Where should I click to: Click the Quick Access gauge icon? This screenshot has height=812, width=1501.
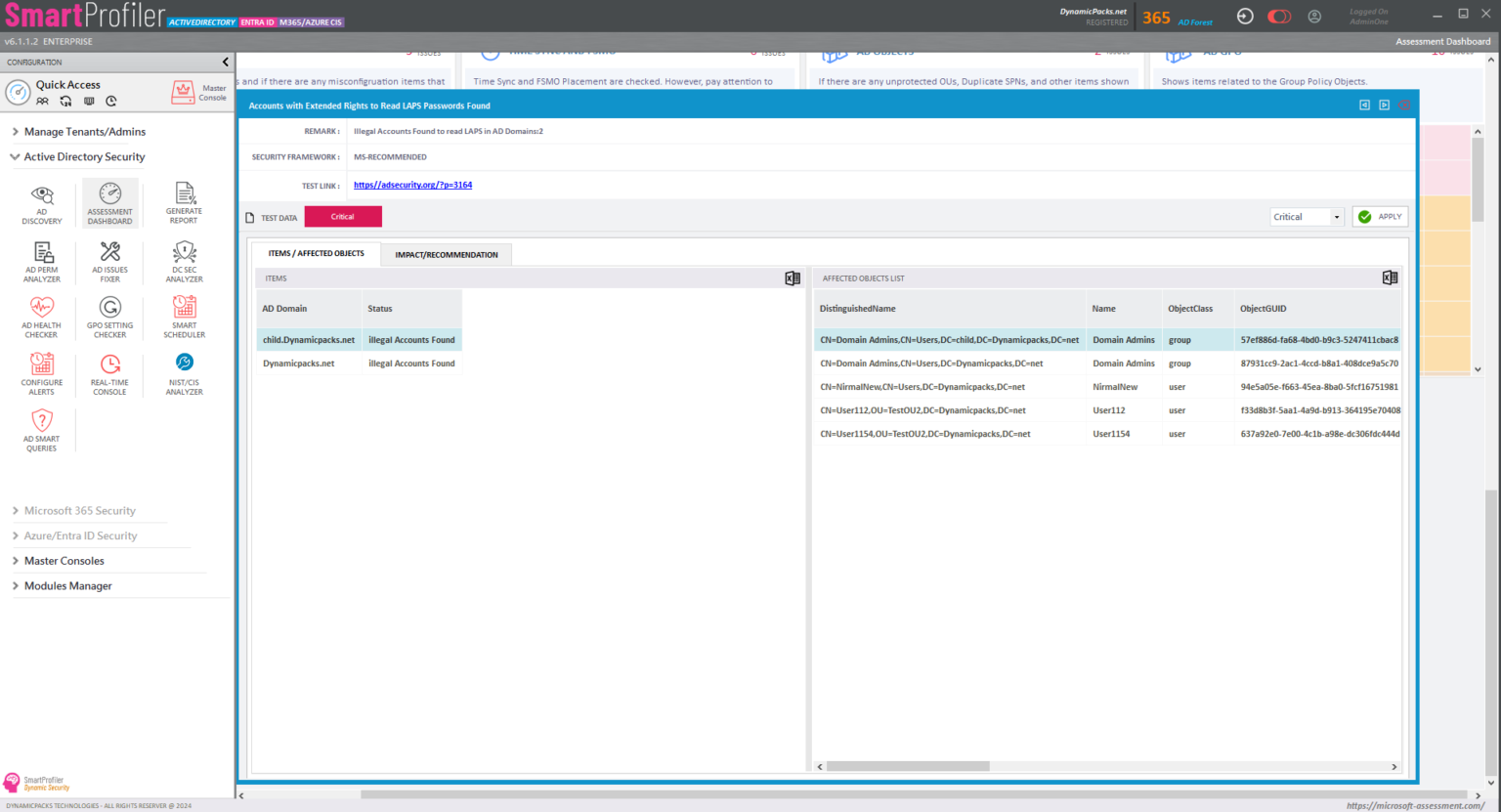click(18, 93)
